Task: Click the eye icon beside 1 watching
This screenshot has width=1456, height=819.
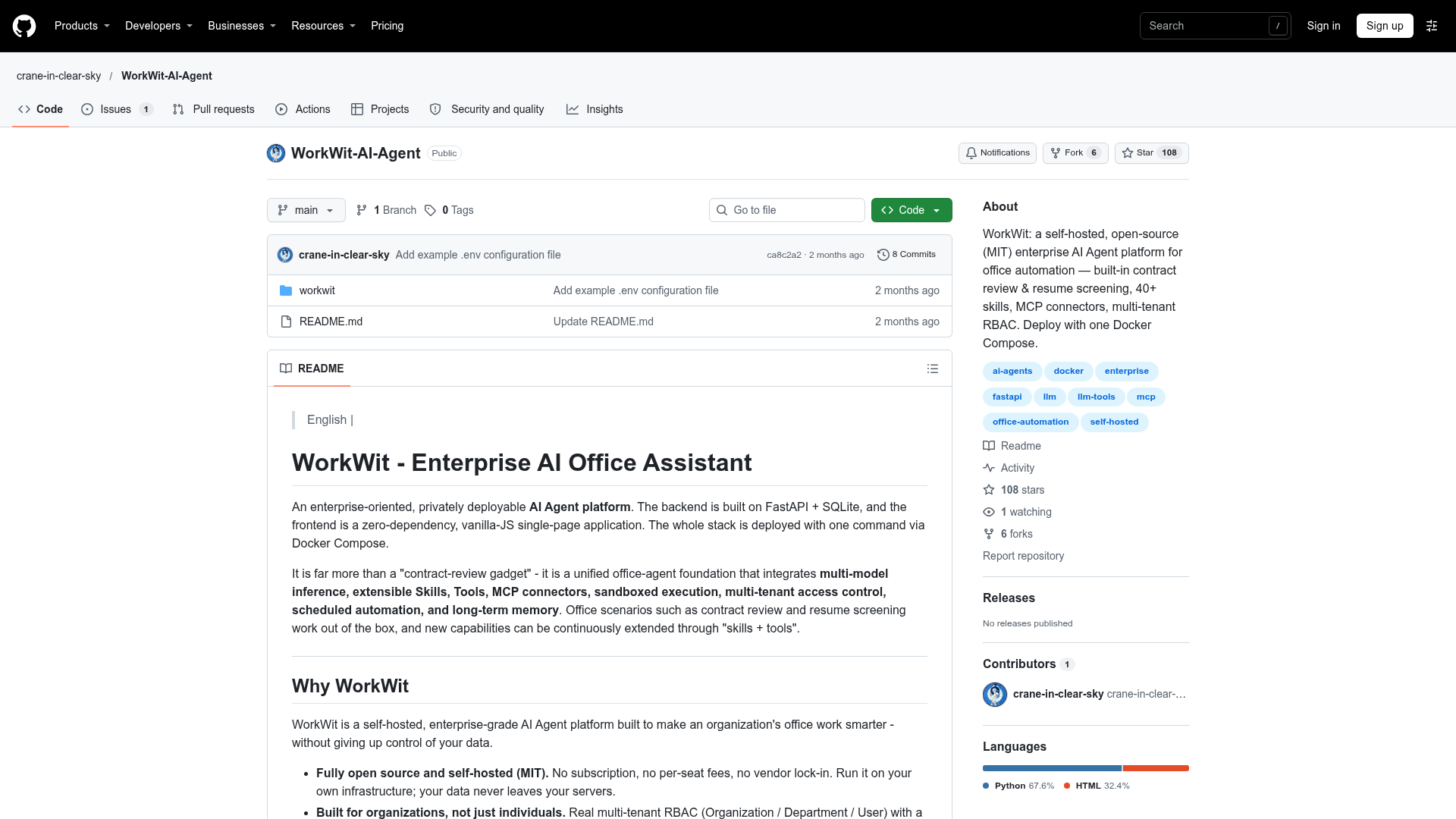Action: pyautogui.click(x=989, y=512)
